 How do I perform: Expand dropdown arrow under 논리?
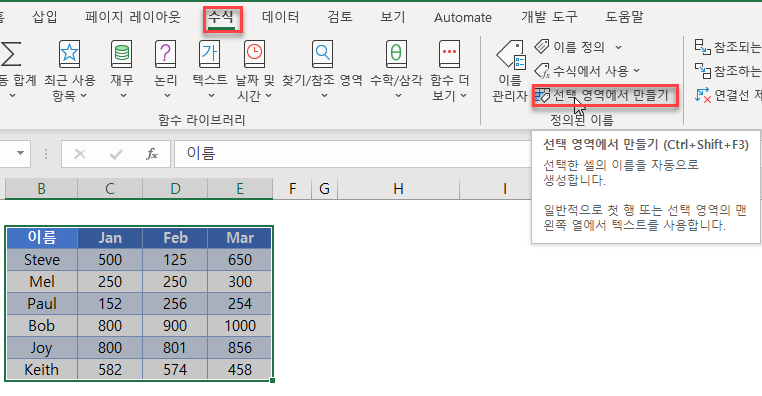click(167, 96)
